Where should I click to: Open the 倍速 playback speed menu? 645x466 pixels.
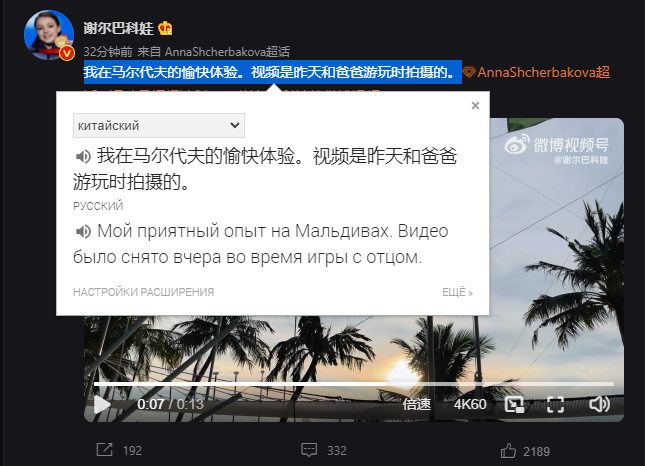[416, 404]
